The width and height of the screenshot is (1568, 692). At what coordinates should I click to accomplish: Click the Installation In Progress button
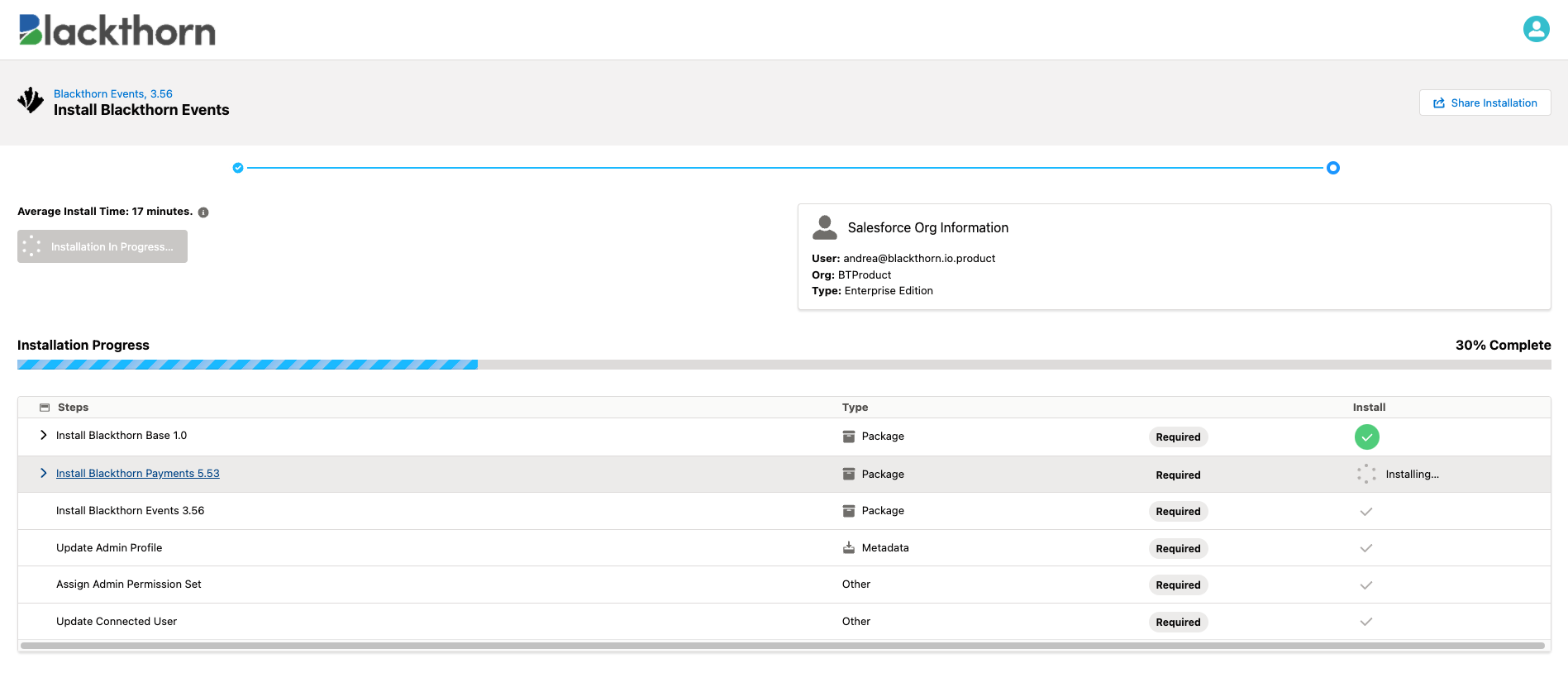102,246
